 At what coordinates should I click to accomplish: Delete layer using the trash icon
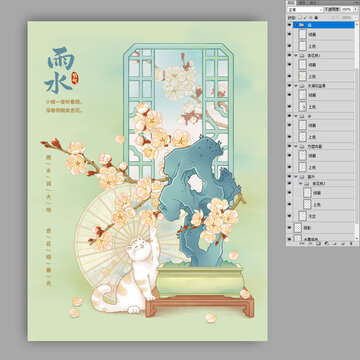pos(351,243)
